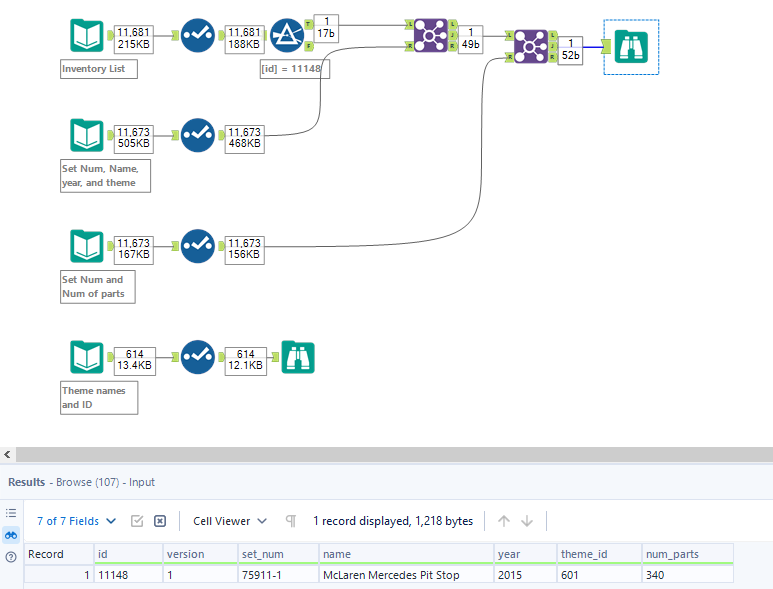The image size is (773, 589).
Task: Select the Select tool with 11,673 468KB output
Action: click(198, 135)
